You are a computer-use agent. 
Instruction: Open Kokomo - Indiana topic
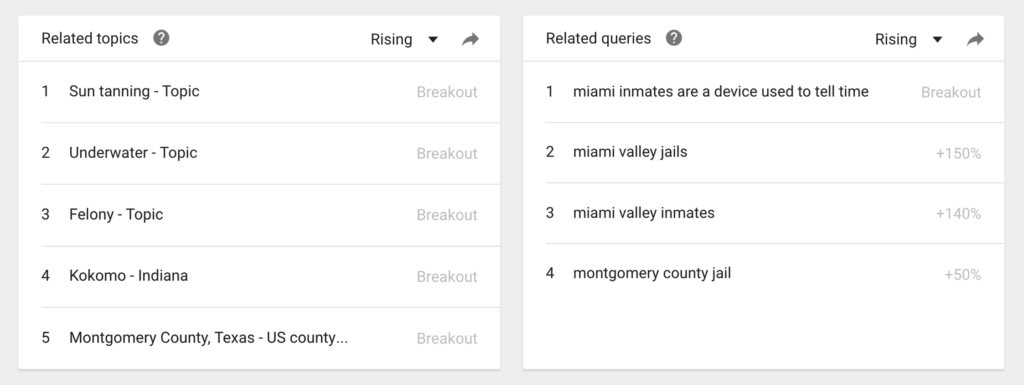(x=259, y=276)
